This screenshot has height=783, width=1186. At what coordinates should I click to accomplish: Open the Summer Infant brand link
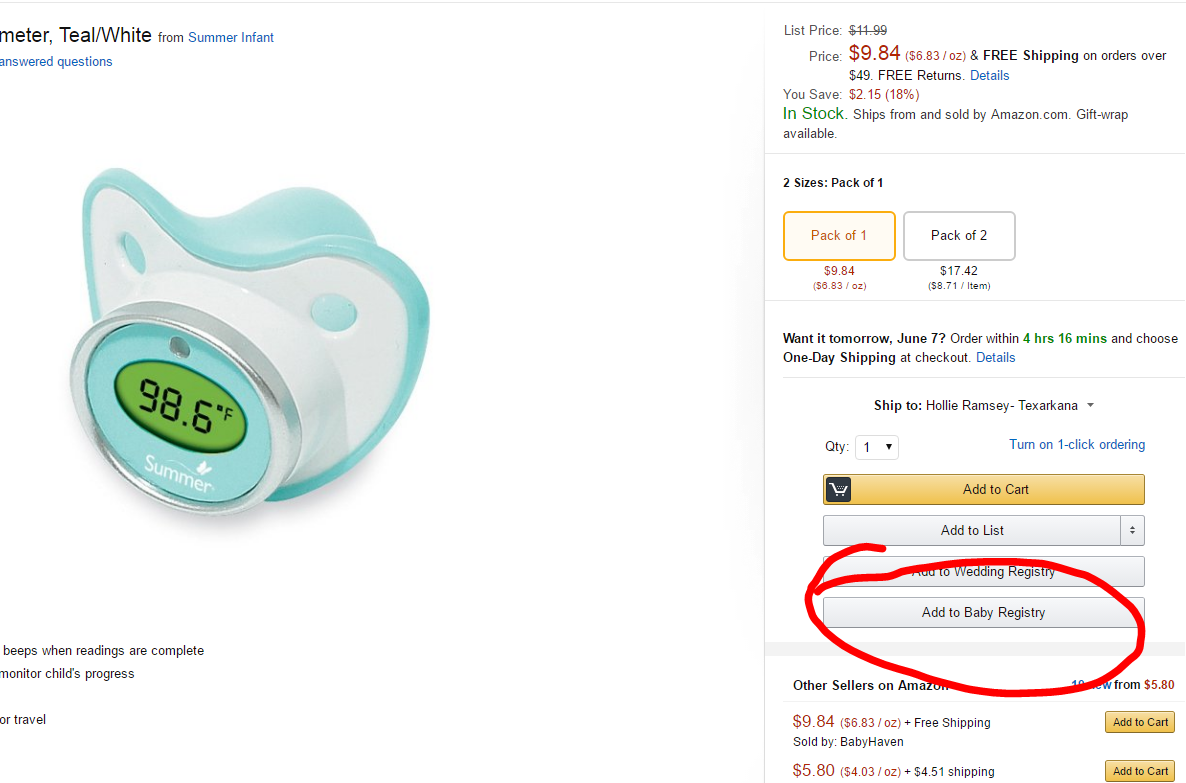point(230,37)
